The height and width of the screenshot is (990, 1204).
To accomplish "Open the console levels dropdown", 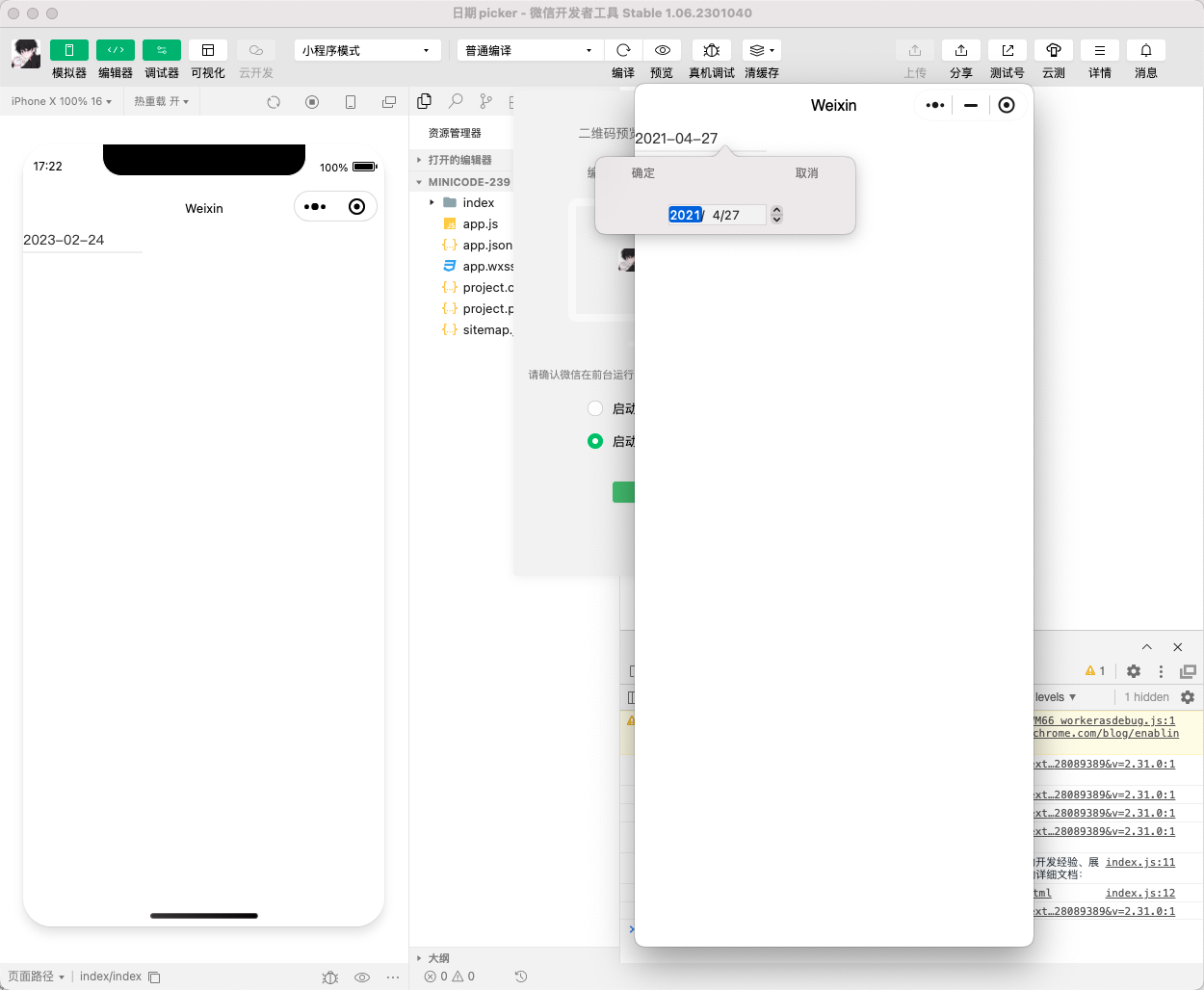I will (1056, 697).
